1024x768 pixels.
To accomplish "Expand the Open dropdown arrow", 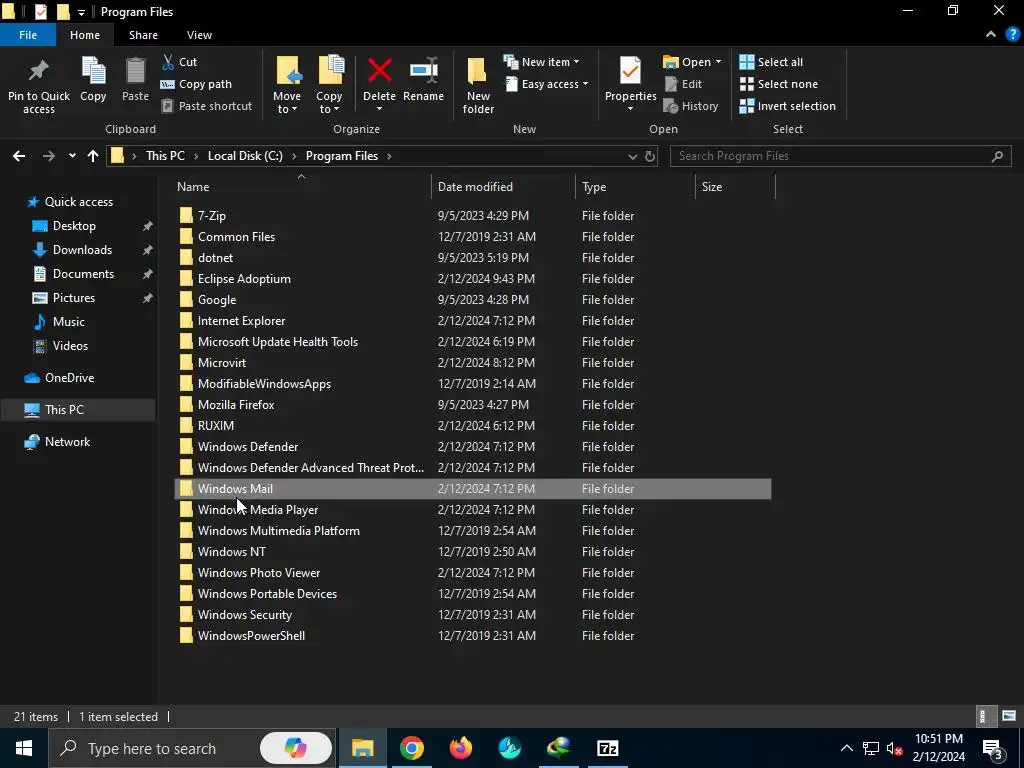I will 718,62.
